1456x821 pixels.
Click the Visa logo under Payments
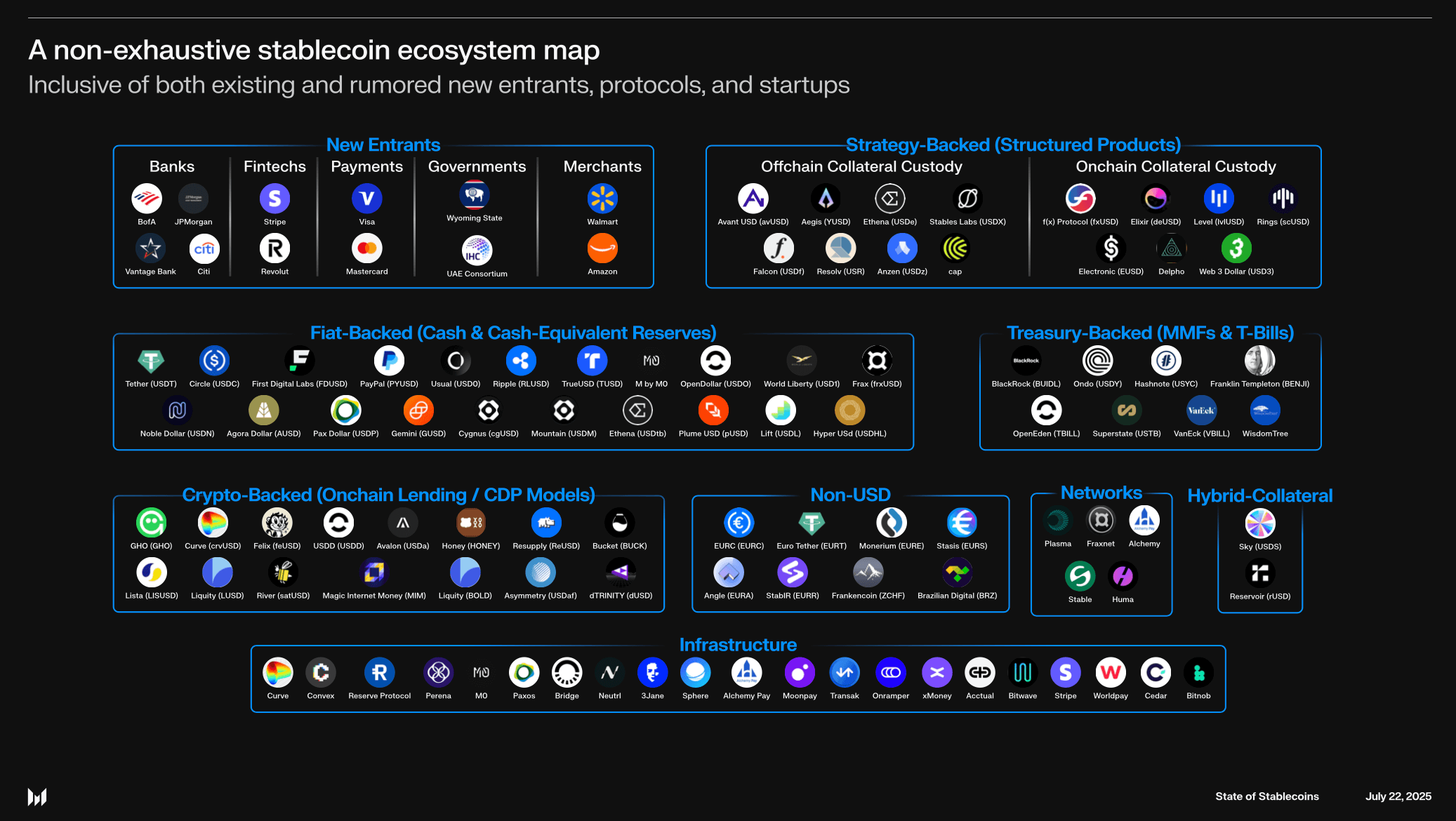pyautogui.click(x=366, y=199)
